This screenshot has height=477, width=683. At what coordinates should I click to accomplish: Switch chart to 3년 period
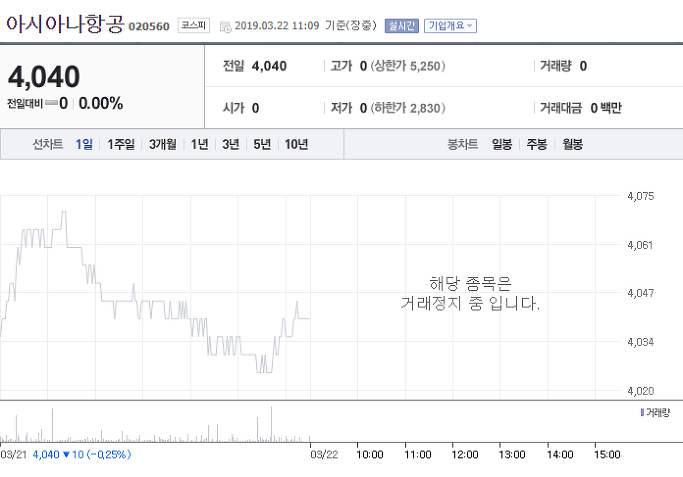tap(231, 144)
